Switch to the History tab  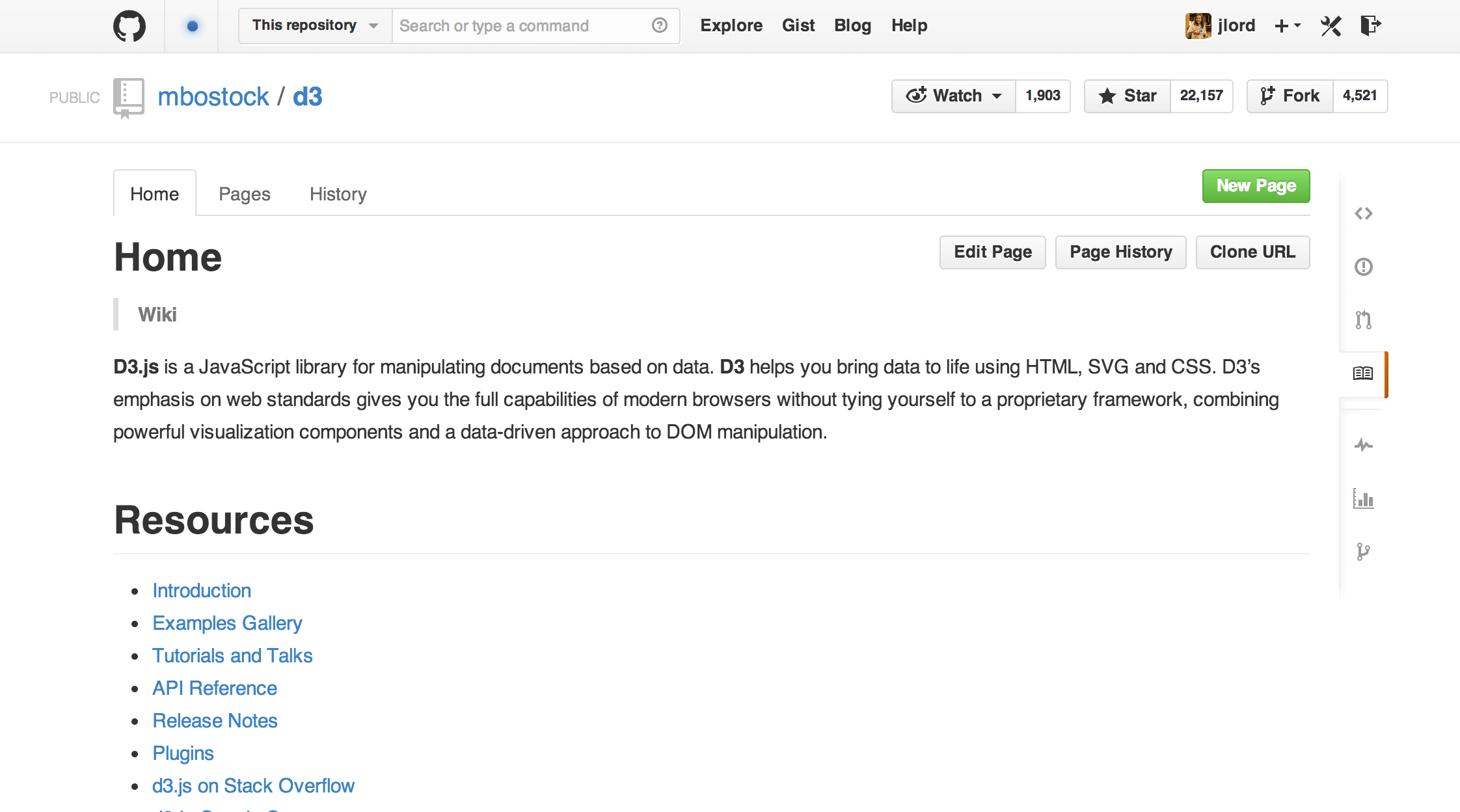point(338,194)
